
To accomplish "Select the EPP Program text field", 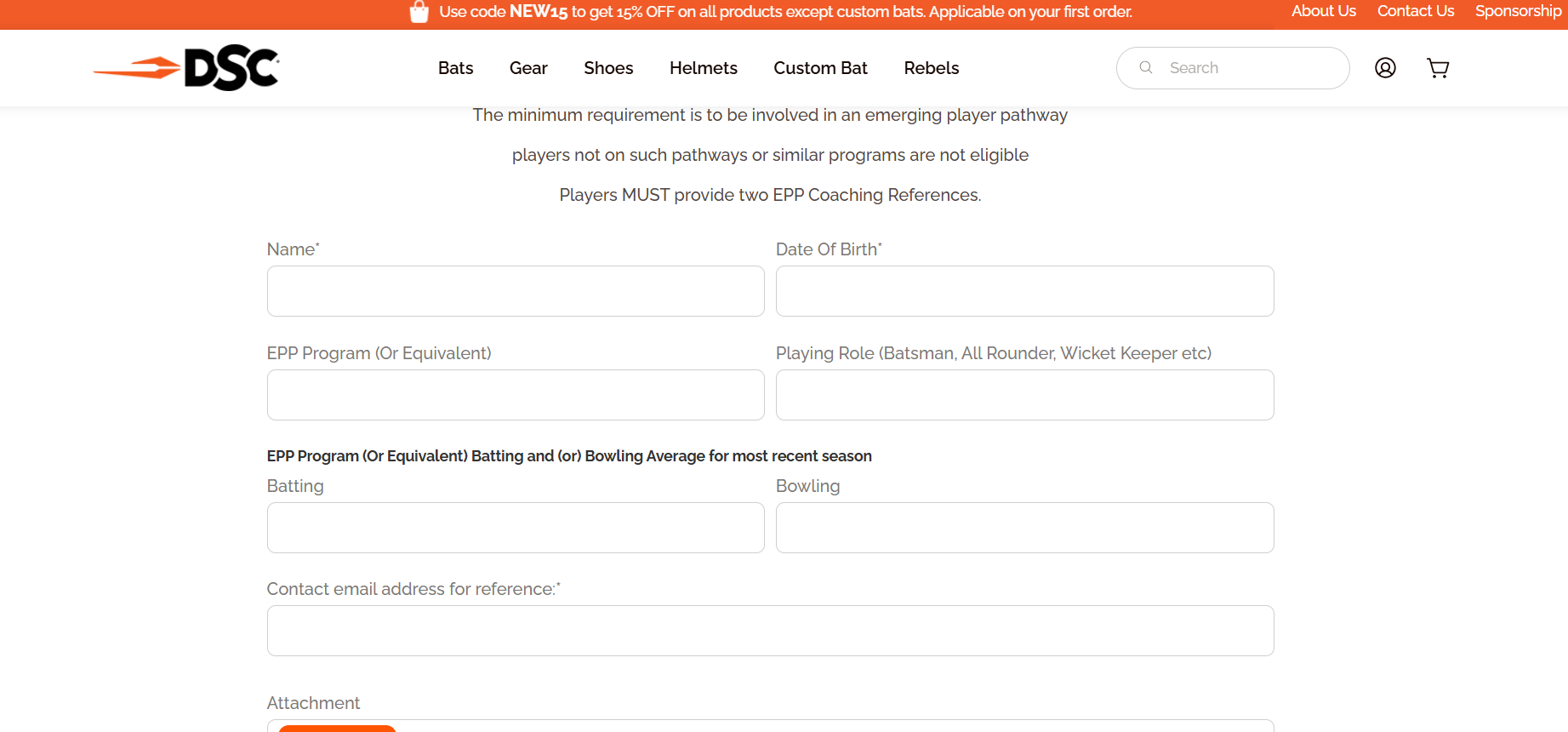I will (516, 395).
